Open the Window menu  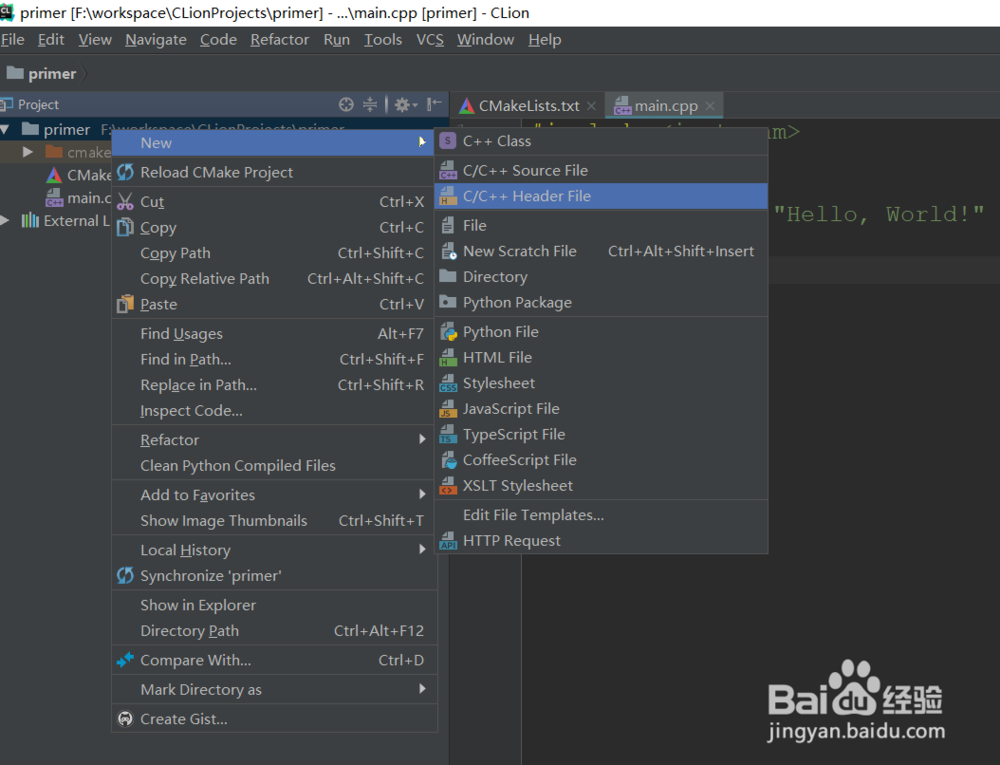(x=485, y=40)
